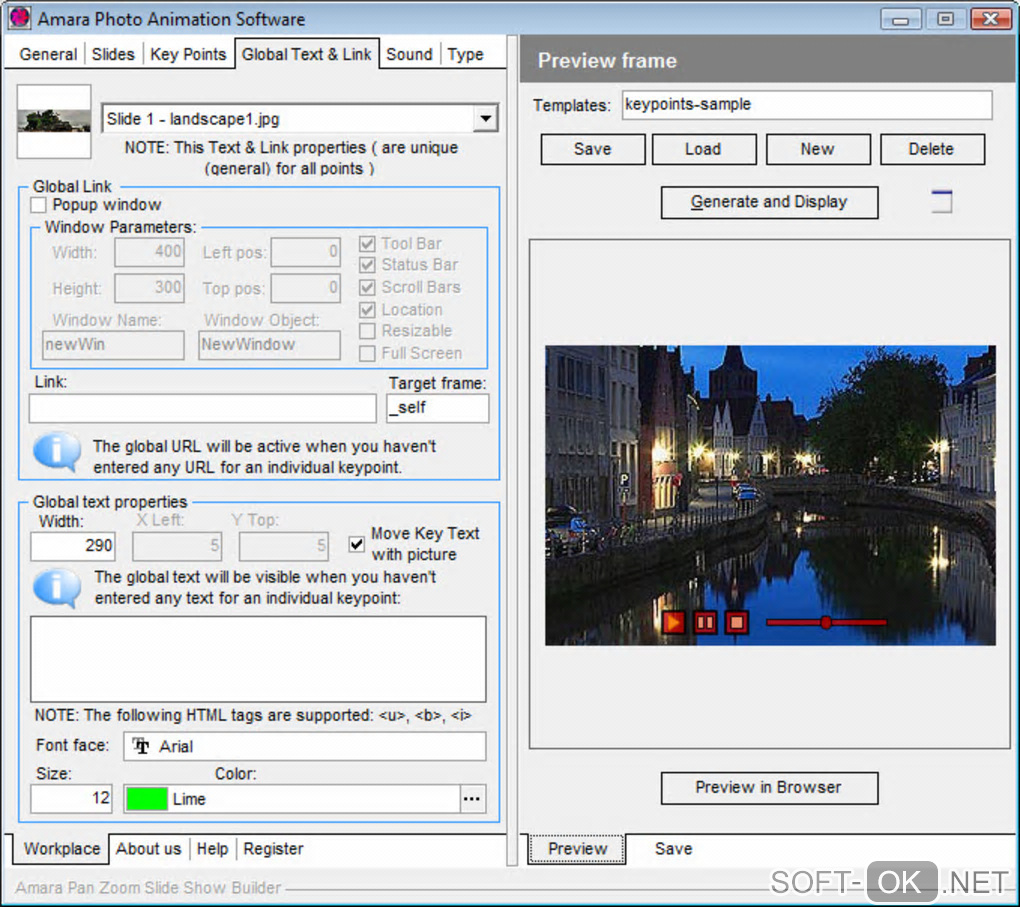The width and height of the screenshot is (1020, 907).
Task: Click the Left pos field
Action: [306, 252]
